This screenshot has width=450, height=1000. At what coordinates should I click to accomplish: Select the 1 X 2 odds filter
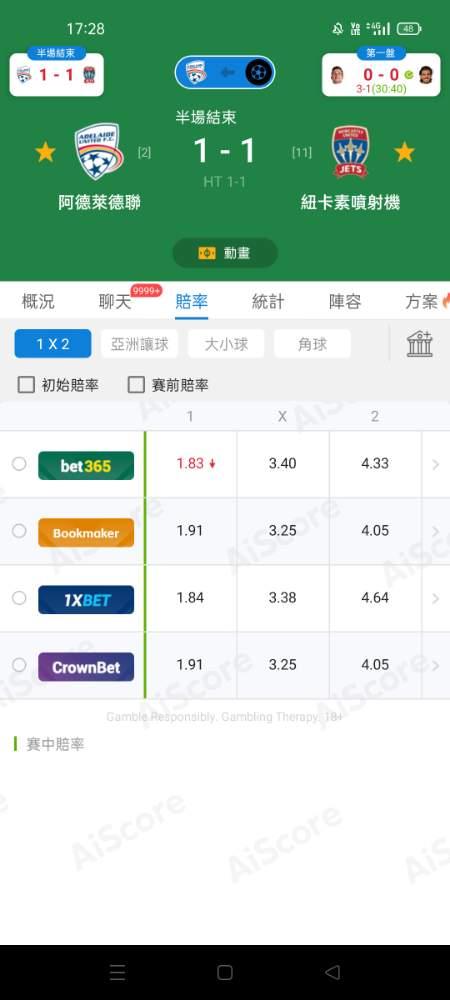click(x=53, y=344)
